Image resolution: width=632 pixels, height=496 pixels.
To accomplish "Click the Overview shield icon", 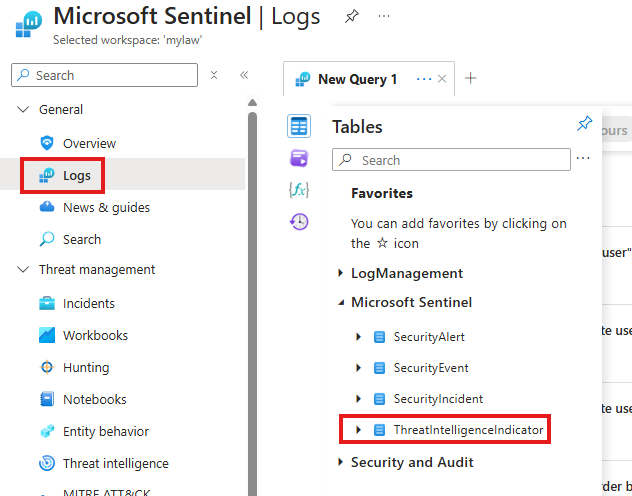I will coord(47,143).
